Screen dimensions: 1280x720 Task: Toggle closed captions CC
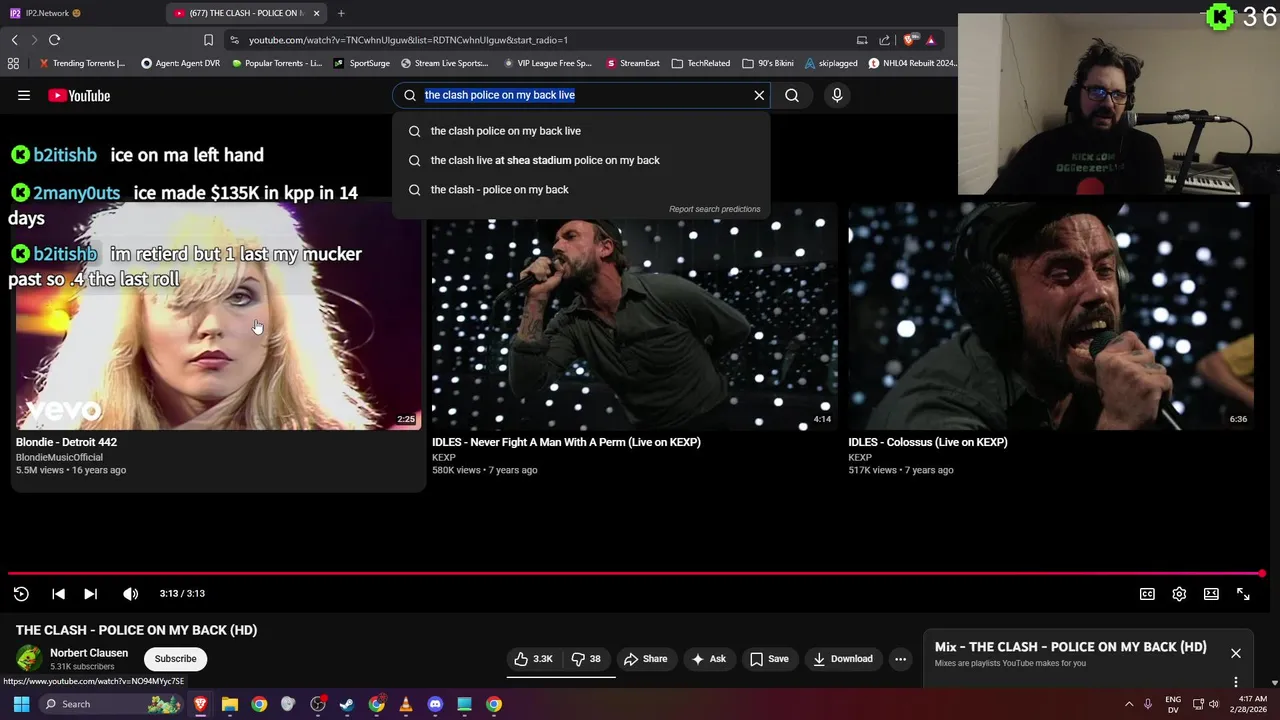coord(1147,594)
